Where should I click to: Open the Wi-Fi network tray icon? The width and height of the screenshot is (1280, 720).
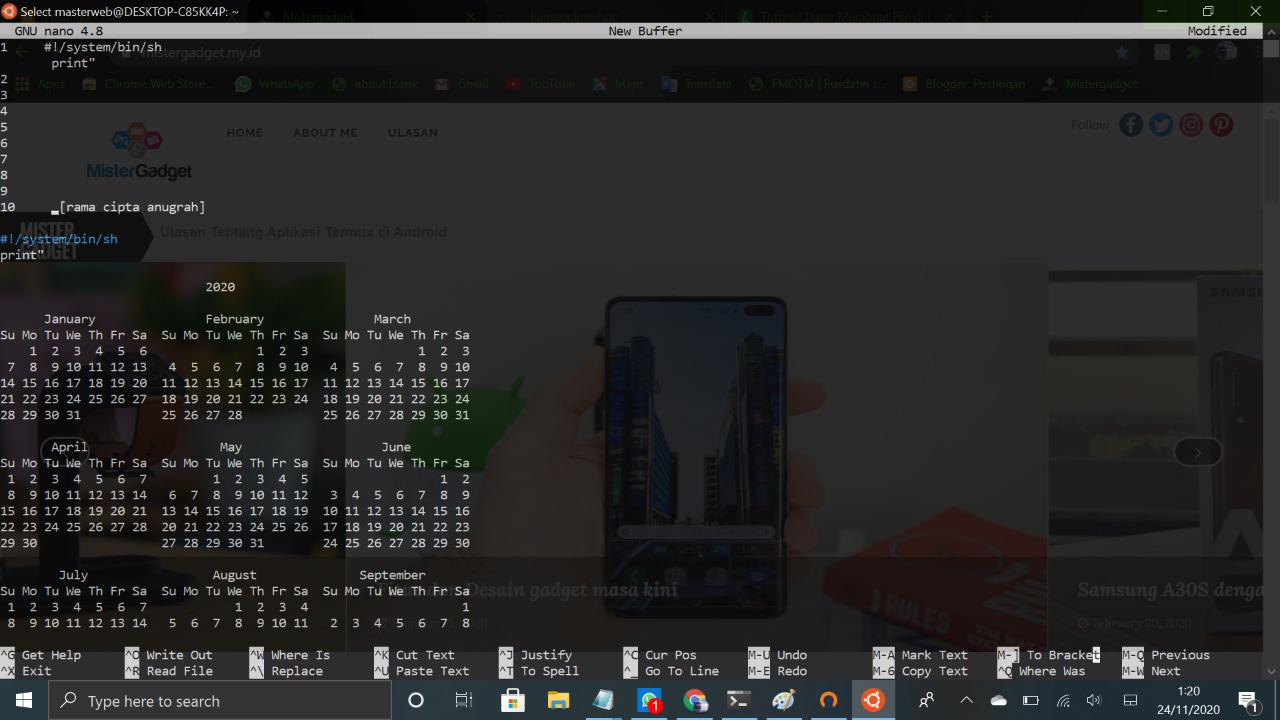[x=1063, y=701]
